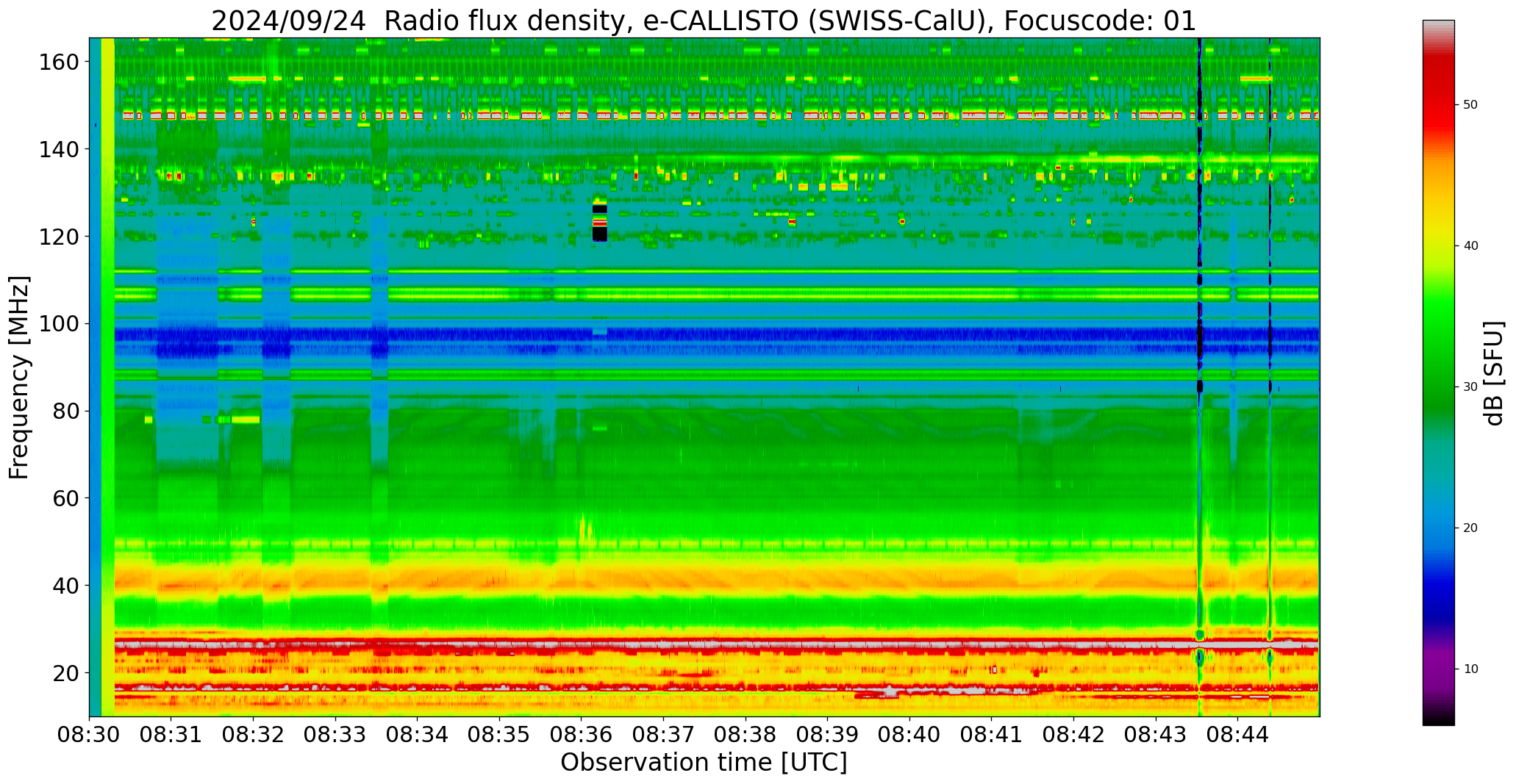1516x784 pixels.
Task: Click the red region of the colorbar
Action: point(1438,96)
